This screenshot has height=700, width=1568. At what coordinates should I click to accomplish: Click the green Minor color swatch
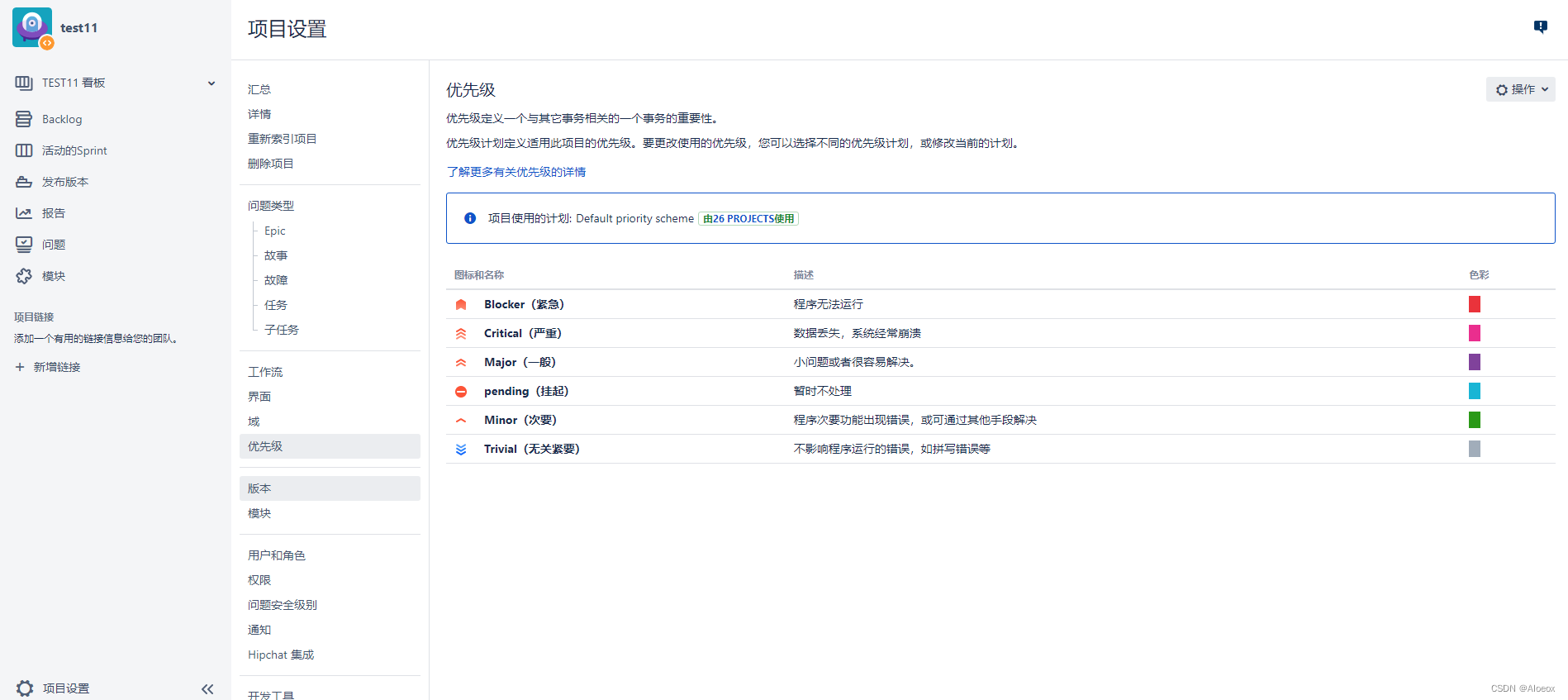[x=1475, y=420]
